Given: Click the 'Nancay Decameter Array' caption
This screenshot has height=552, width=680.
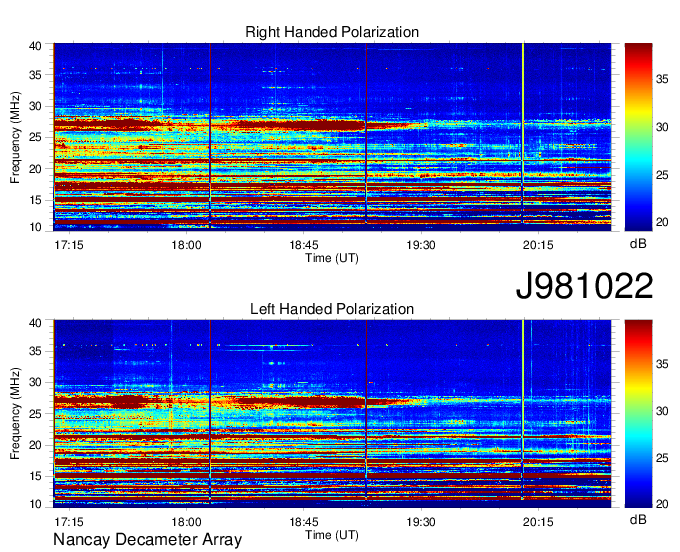Looking at the screenshot, I should (x=147, y=539).
